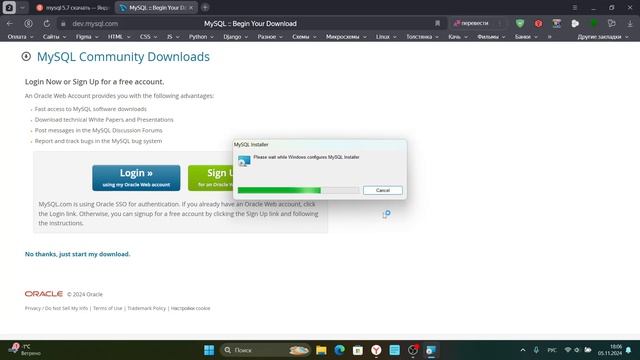Image resolution: width=640 pixels, height=360 pixels.
Task: Click the padlock site security icon
Action: coord(63,24)
